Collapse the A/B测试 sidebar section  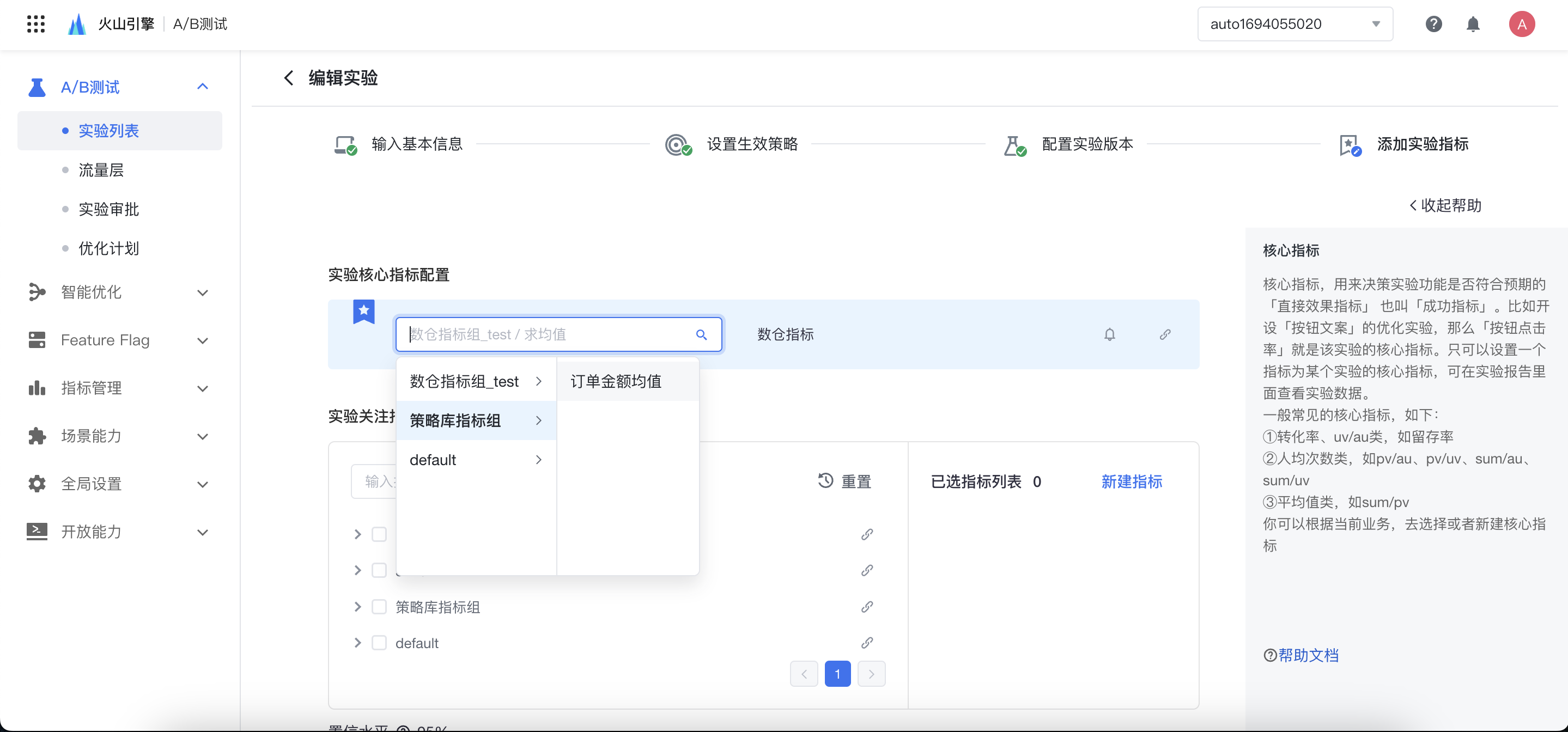click(203, 87)
